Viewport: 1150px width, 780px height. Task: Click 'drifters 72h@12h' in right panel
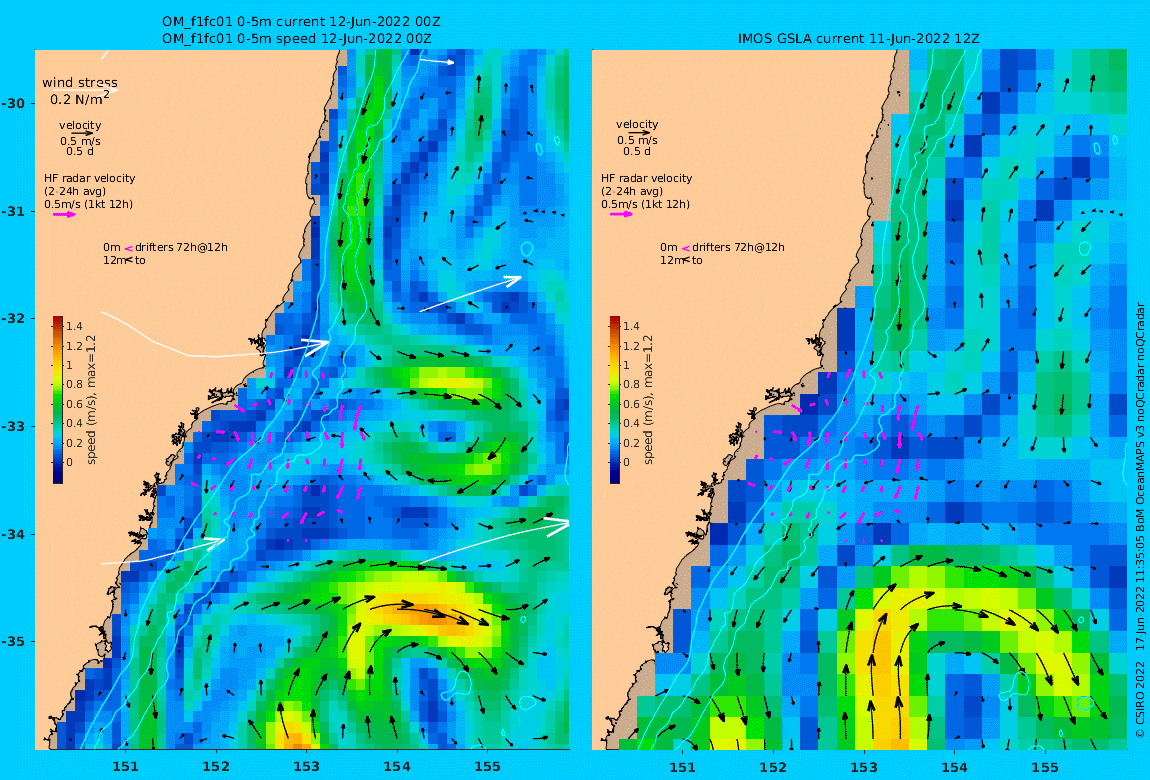tap(739, 247)
